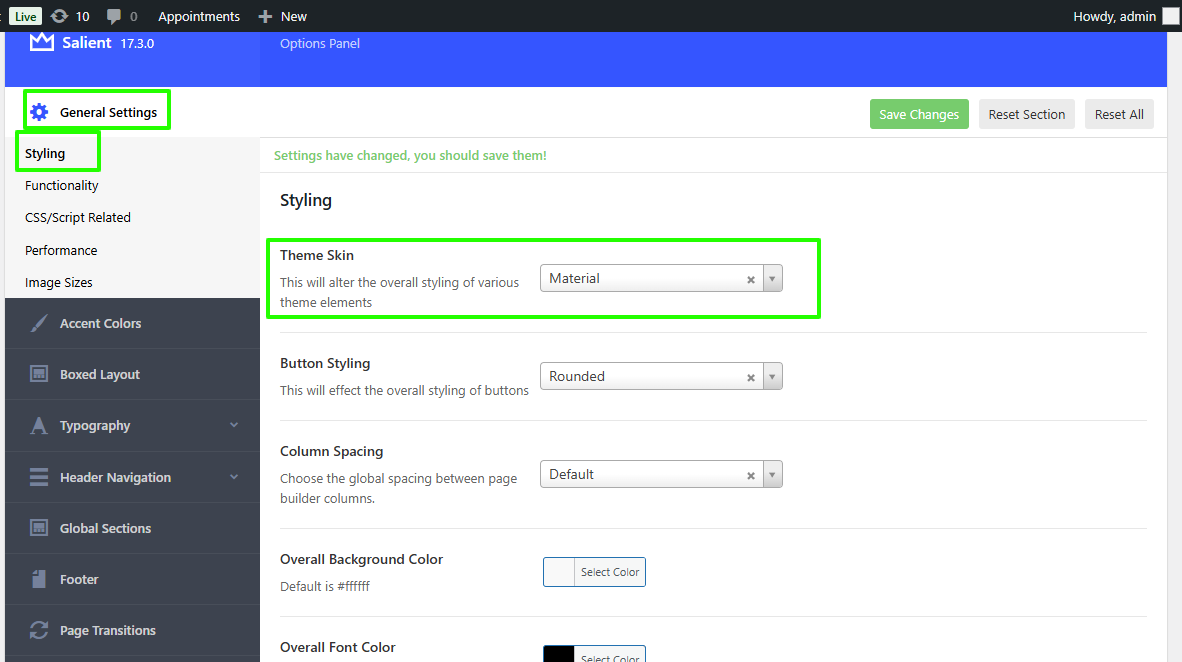
Task: Clear the Theme Skin selection with x
Action: (x=751, y=280)
